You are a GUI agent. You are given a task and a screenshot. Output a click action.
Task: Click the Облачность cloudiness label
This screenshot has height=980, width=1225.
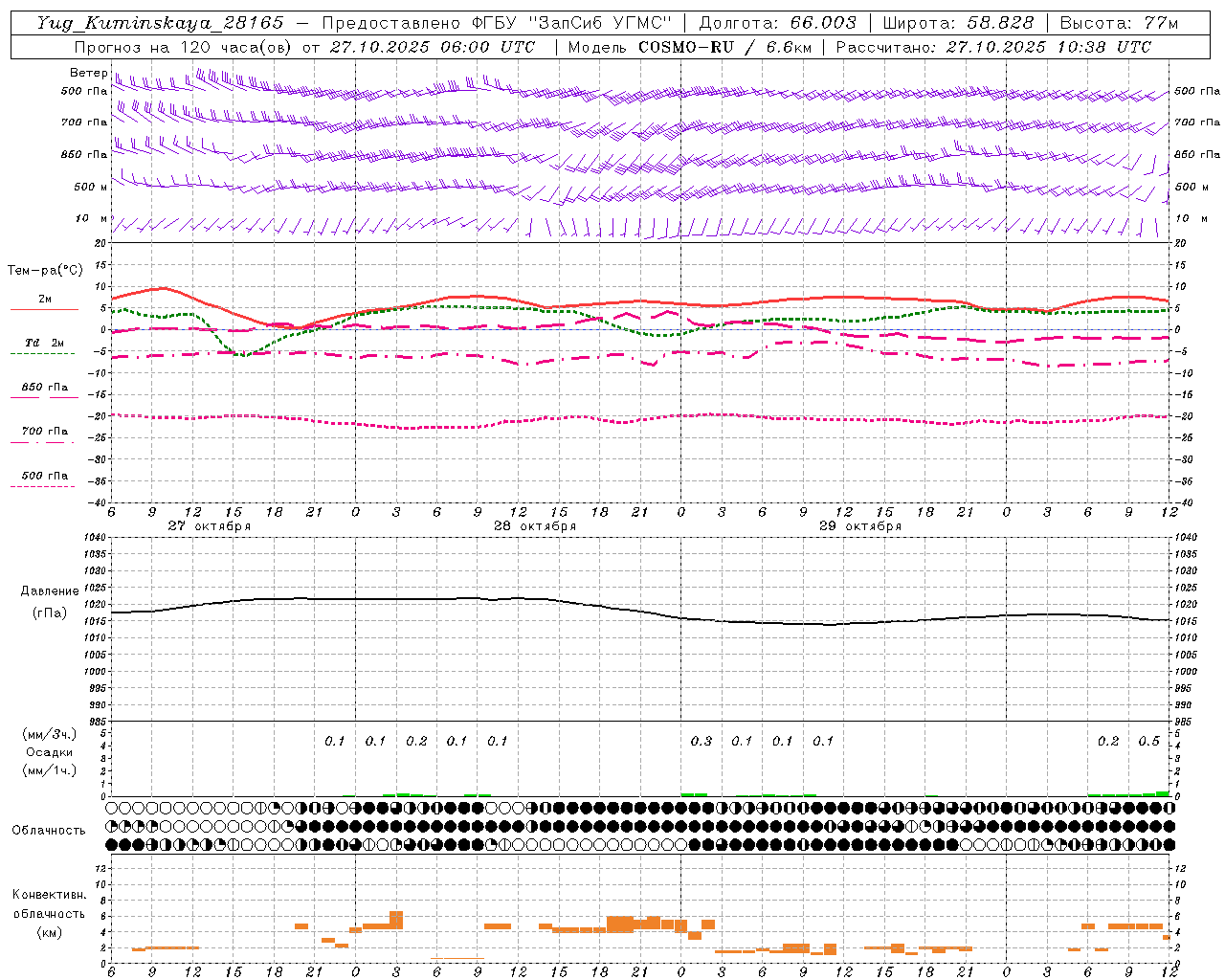49,830
